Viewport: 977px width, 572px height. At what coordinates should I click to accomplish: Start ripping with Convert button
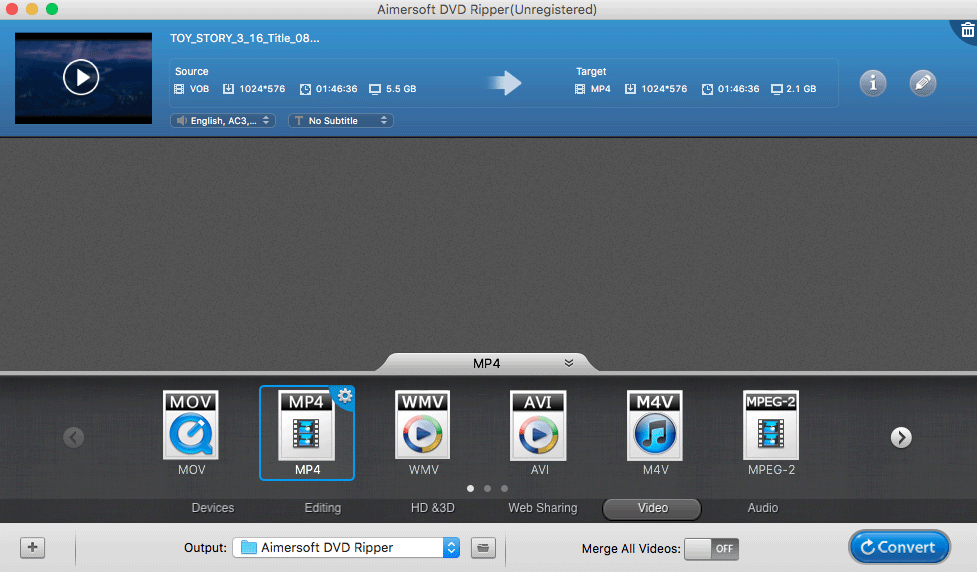point(899,547)
